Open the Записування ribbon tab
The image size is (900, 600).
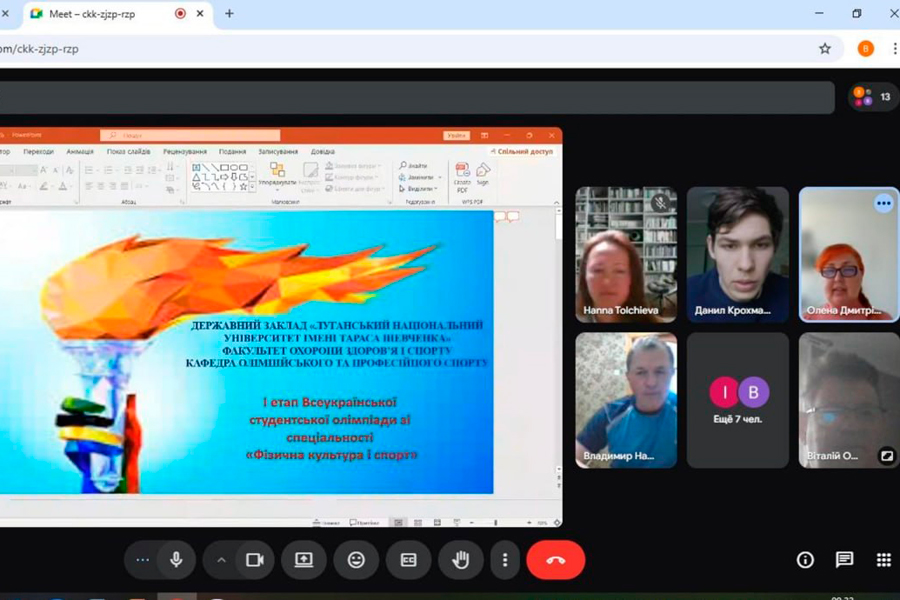(x=278, y=152)
